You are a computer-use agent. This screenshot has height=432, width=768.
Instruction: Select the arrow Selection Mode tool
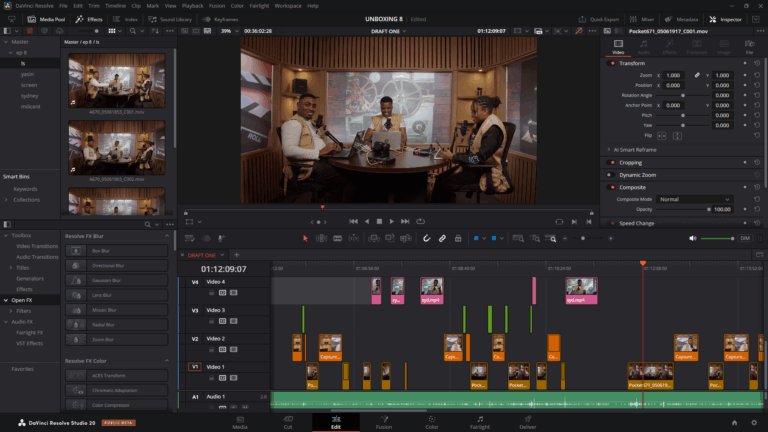pyautogui.click(x=305, y=239)
